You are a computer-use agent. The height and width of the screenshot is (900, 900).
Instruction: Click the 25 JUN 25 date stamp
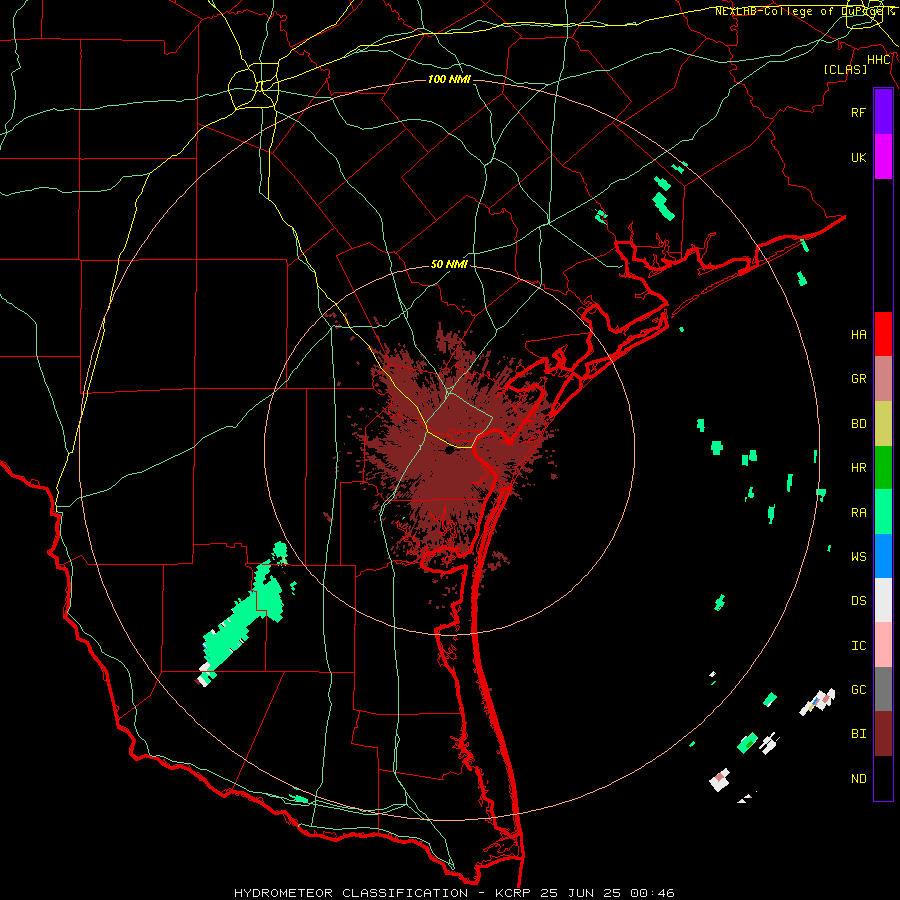(x=580, y=893)
